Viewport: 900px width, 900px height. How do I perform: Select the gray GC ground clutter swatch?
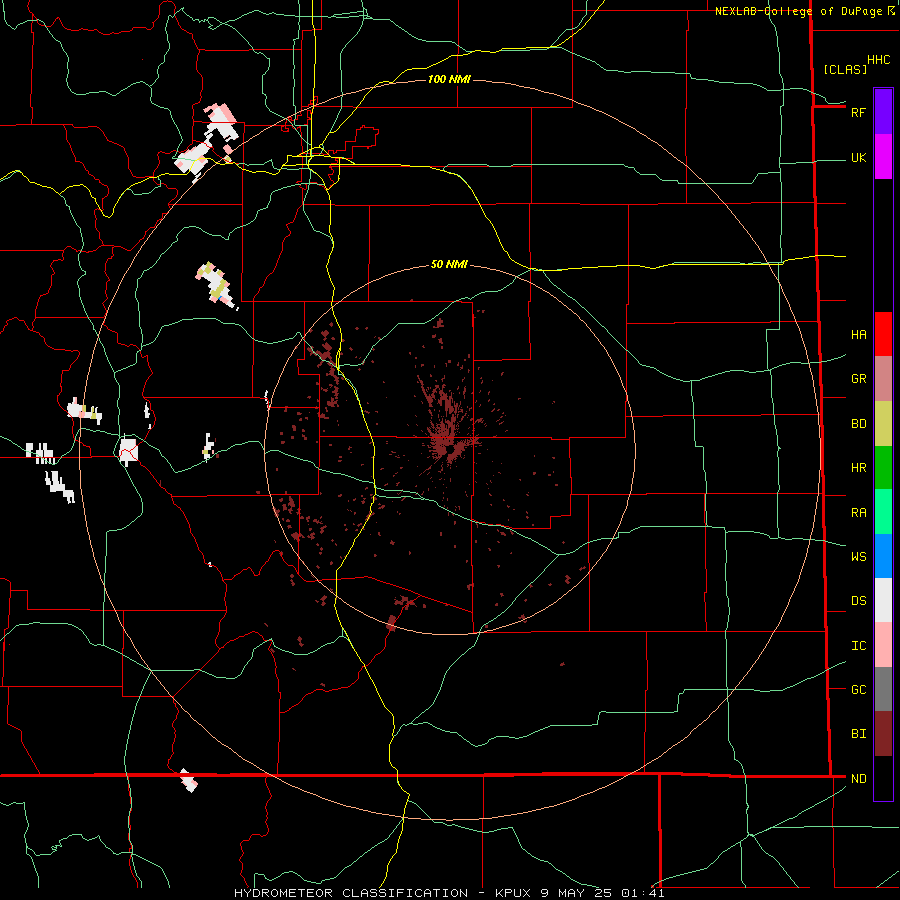[x=883, y=689]
